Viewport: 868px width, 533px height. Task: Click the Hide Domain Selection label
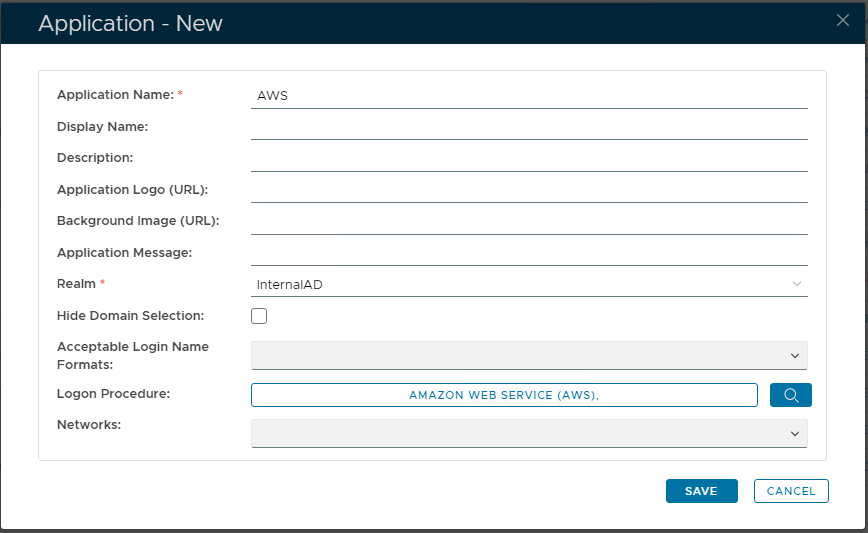click(130, 315)
